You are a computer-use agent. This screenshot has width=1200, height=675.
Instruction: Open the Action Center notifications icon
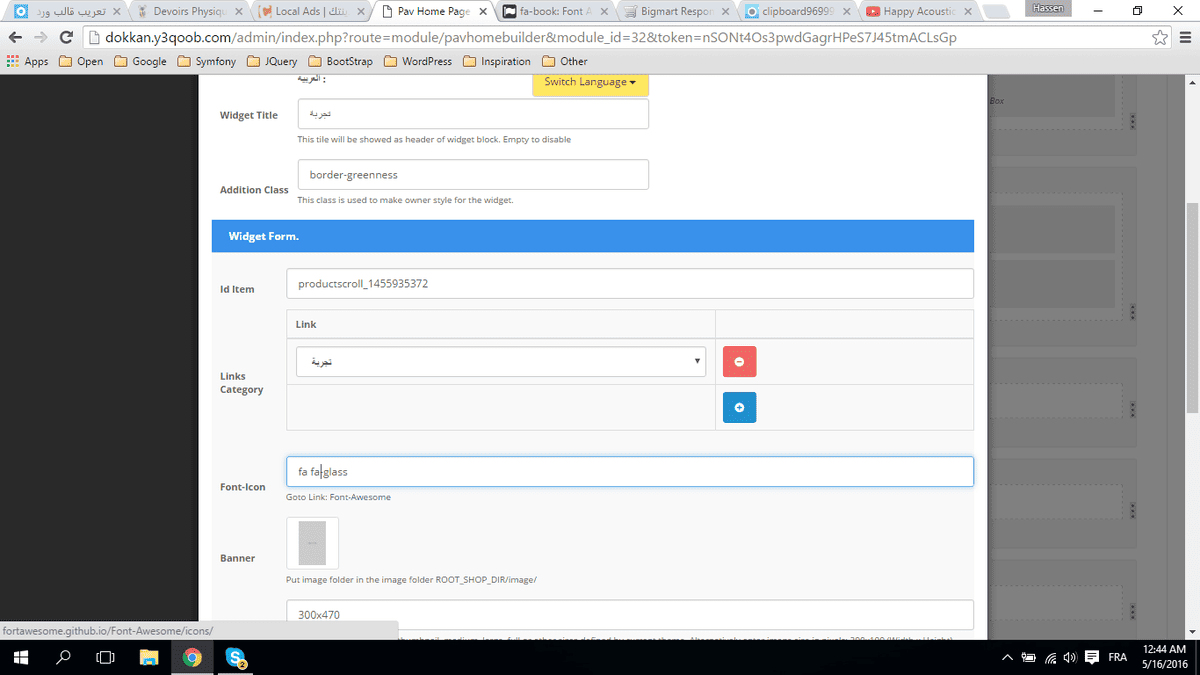(x=1091, y=657)
